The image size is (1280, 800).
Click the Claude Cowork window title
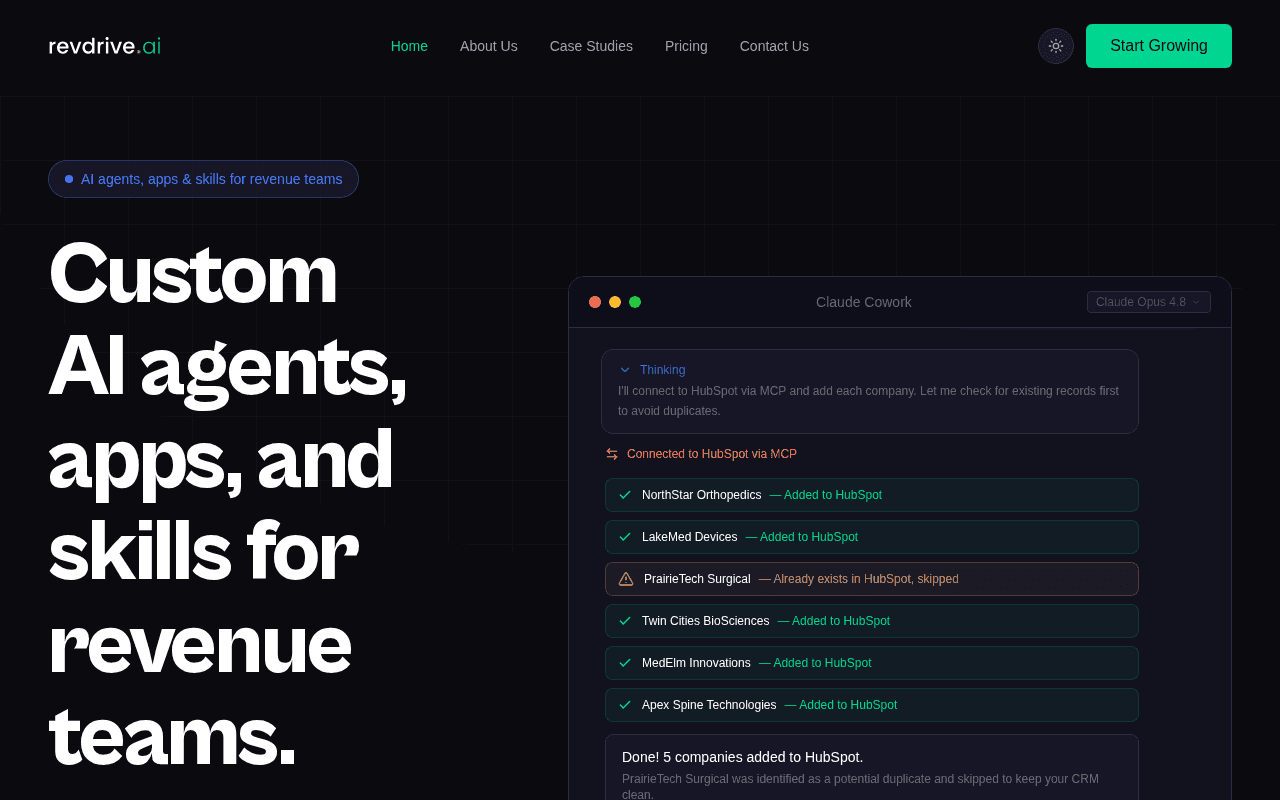click(864, 302)
